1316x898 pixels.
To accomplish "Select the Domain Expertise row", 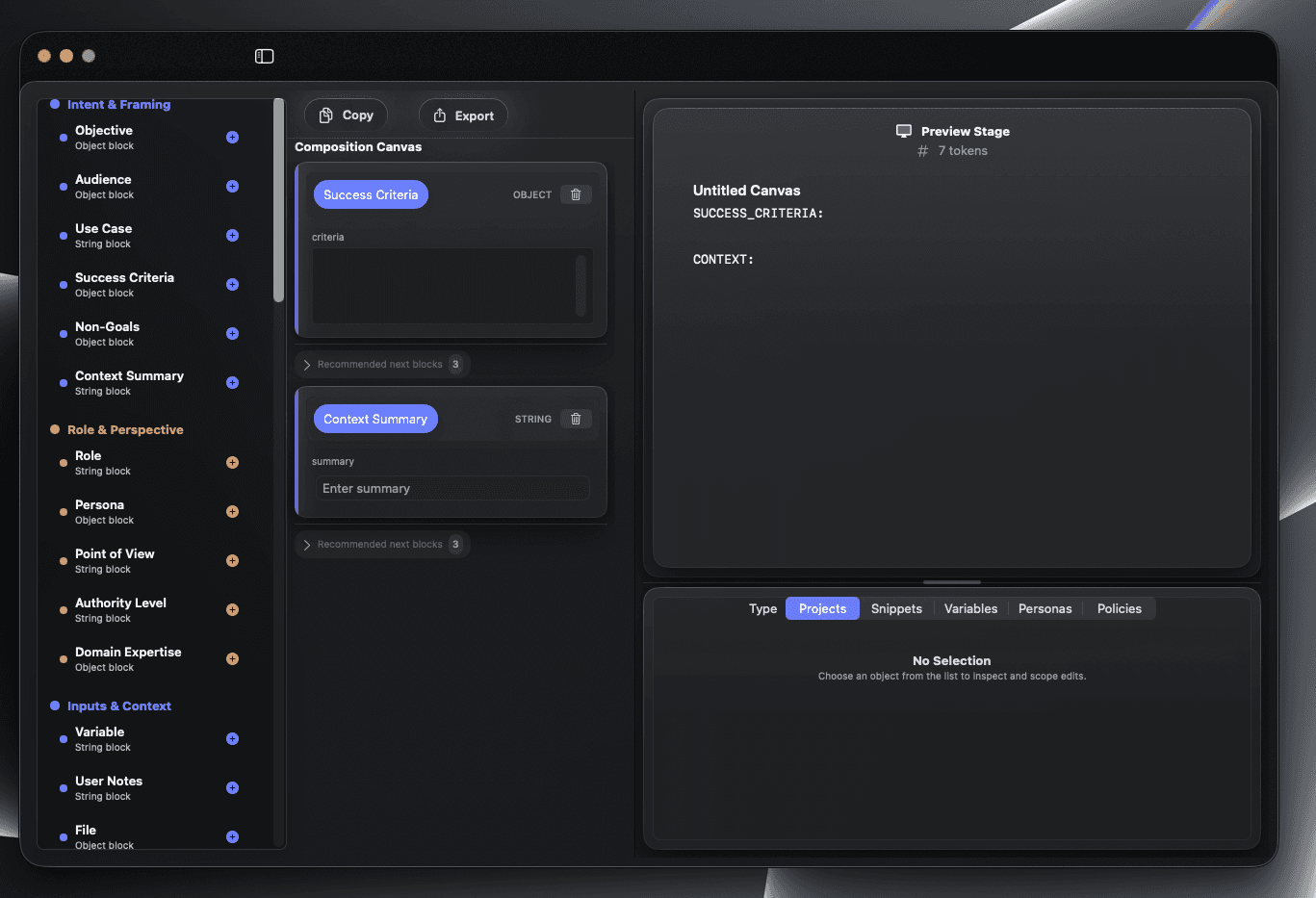I will [x=149, y=659].
